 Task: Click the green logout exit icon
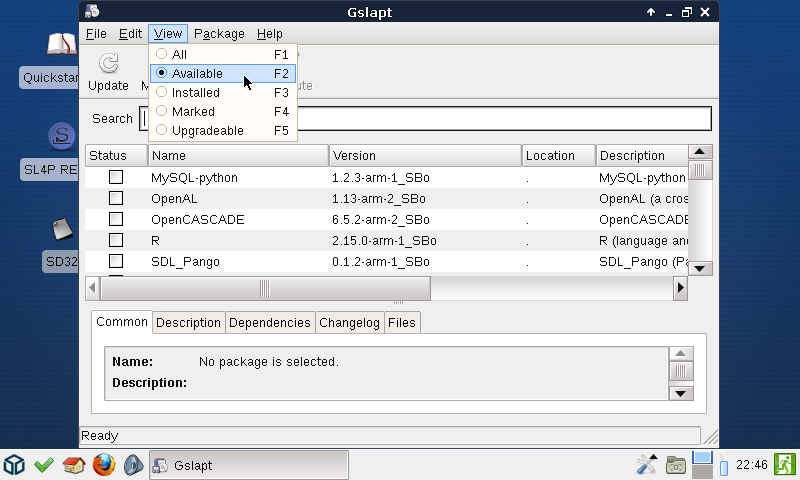point(785,465)
